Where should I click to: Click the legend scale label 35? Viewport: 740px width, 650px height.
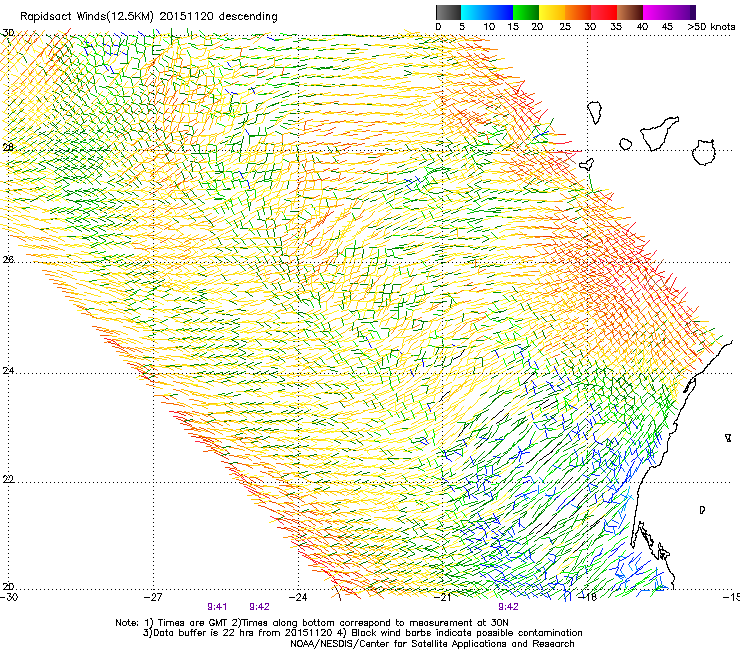point(616,27)
